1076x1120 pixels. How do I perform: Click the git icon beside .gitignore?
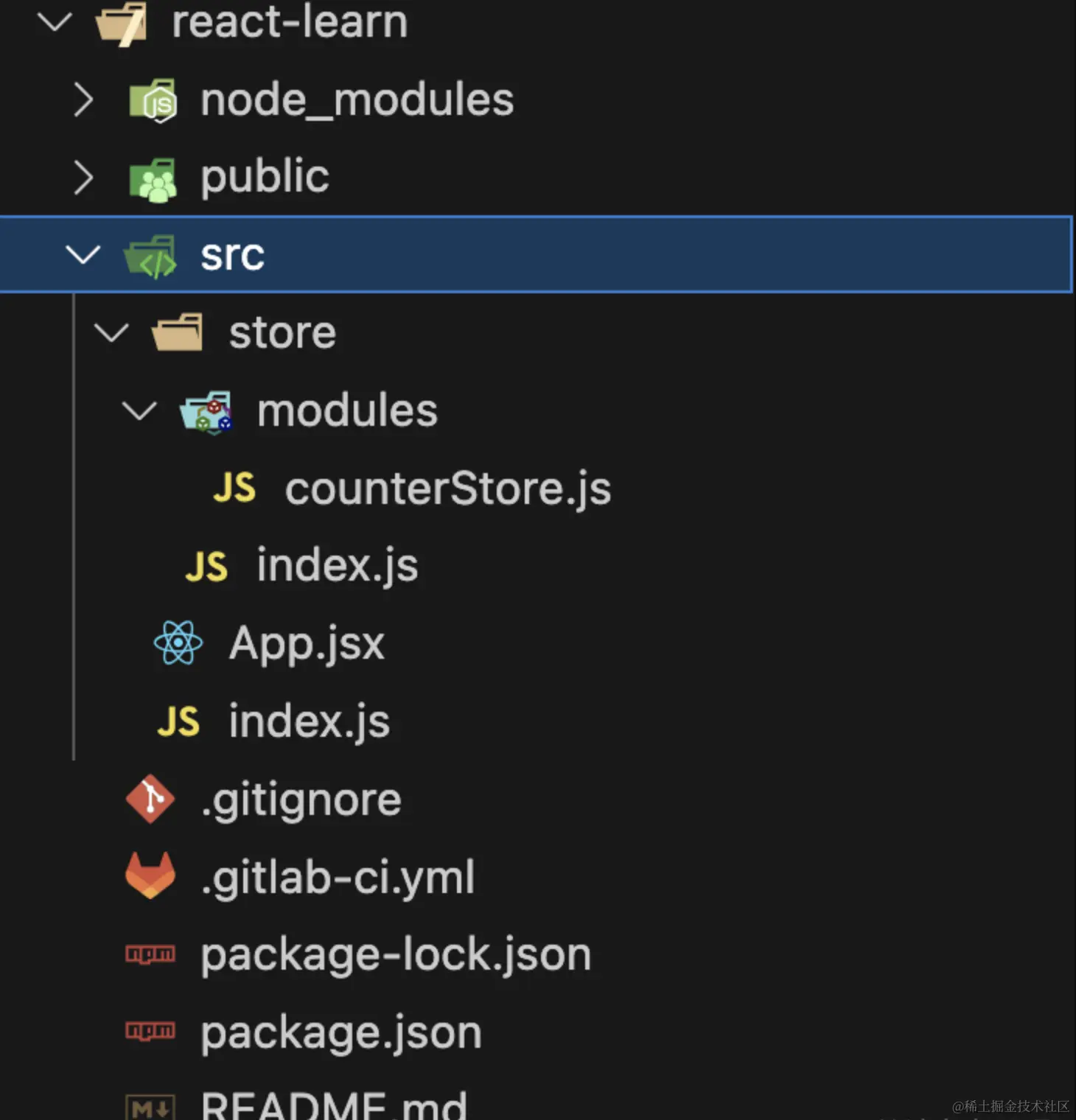pos(150,799)
